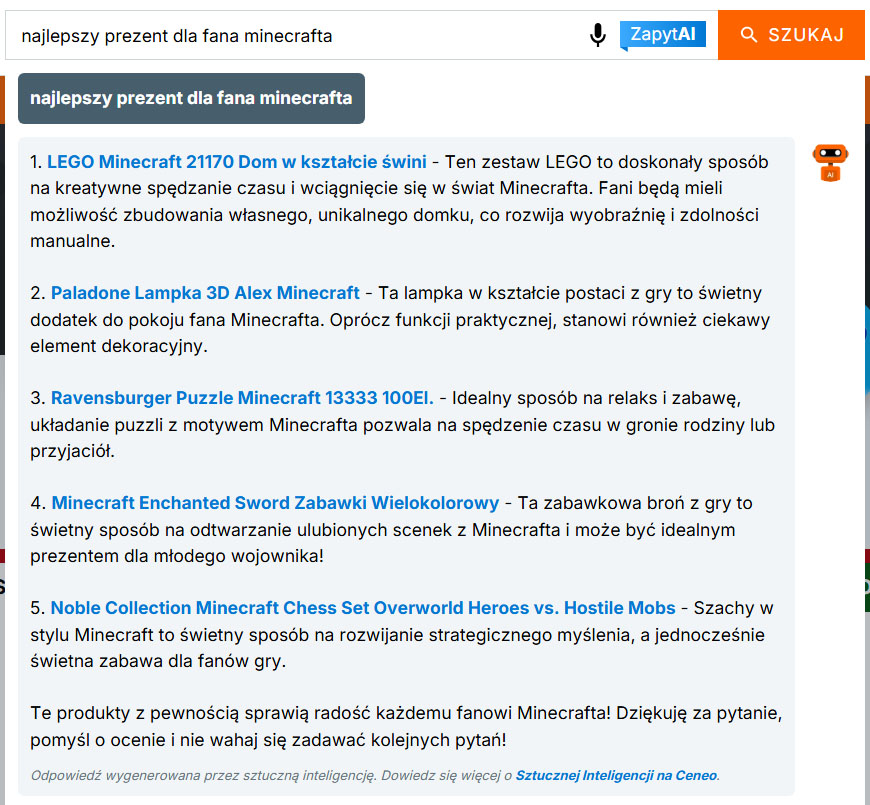Screen dimensions: 870x805
Task: Click the magnifying glass icon in the search button
Action: (x=749, y=35)
